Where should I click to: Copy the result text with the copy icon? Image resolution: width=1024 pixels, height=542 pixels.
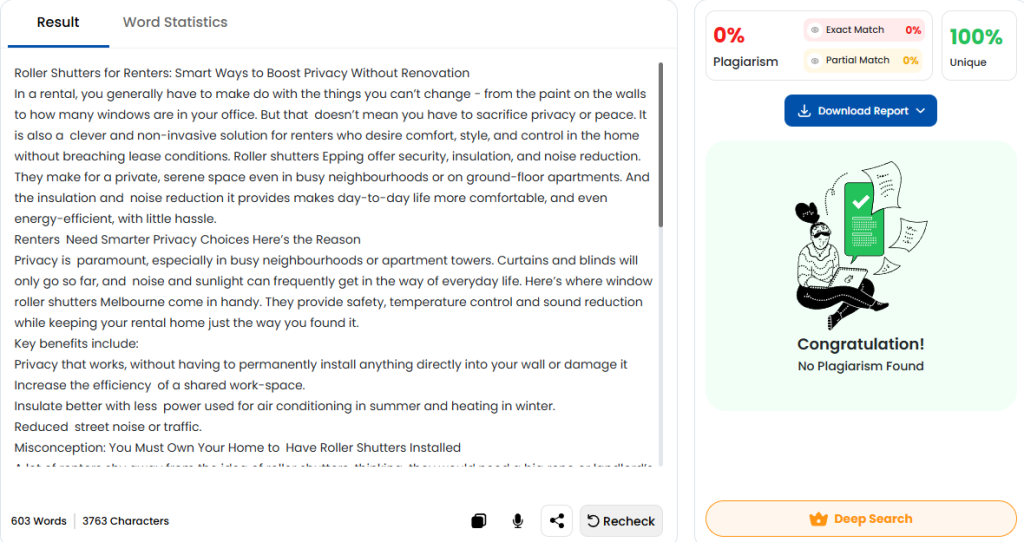tap(479, 521)
